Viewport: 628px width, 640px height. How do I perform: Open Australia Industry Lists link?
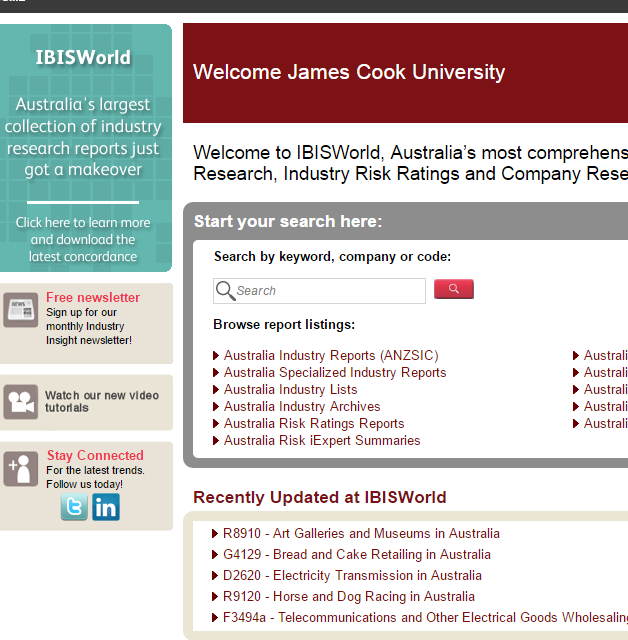tap(291, 390)
